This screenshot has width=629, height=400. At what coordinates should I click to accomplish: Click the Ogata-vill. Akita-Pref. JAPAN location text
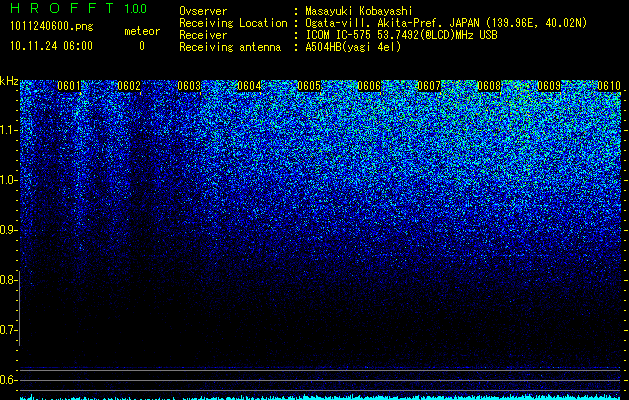446,24
